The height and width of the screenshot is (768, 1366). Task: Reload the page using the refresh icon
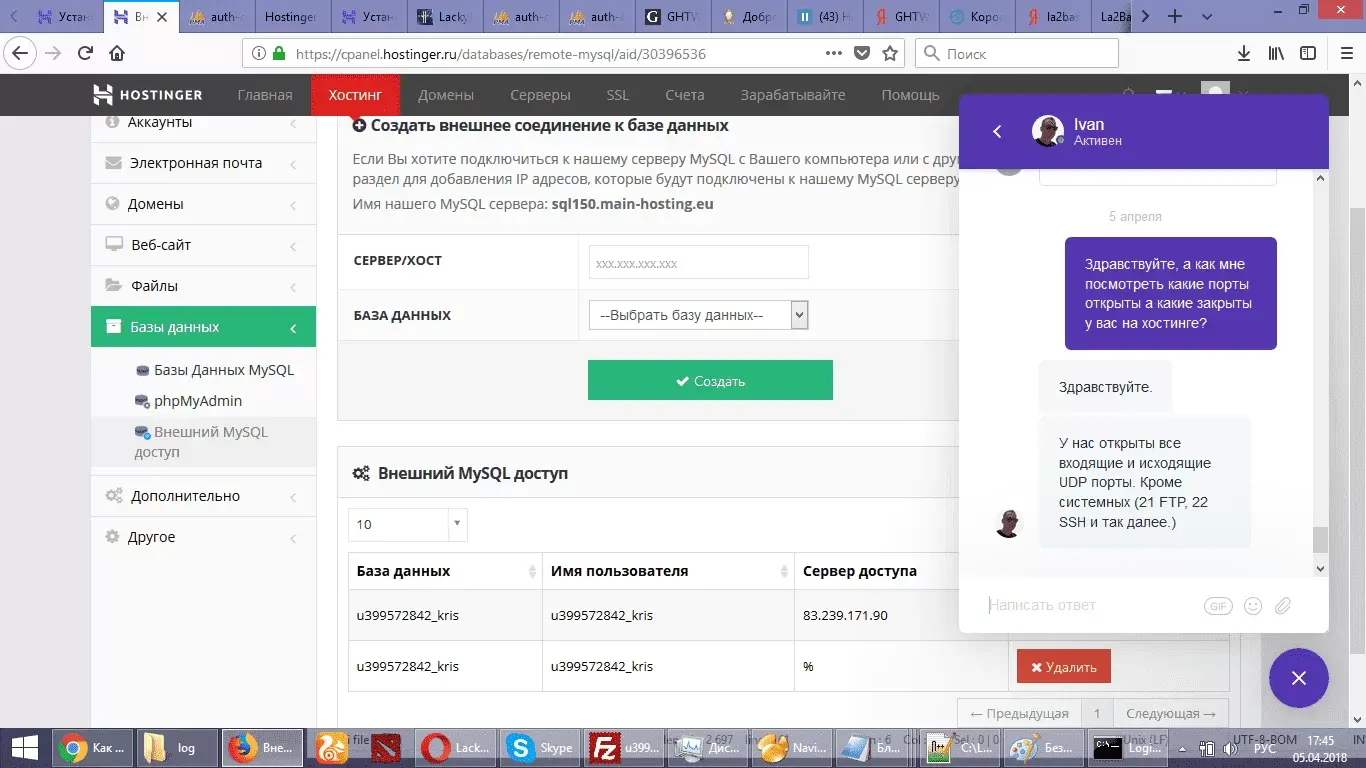click(85, 53)
